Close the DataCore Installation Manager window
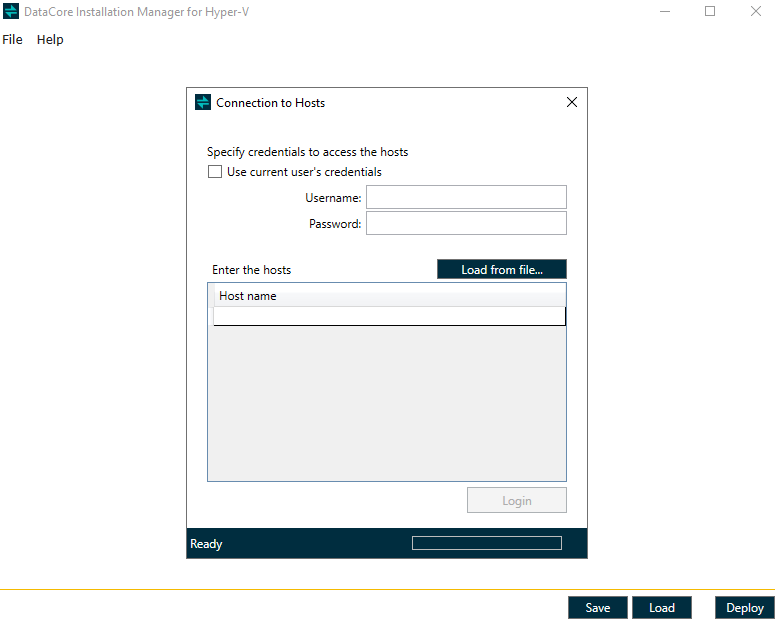Viewport: 775px width, 621px height. pyautogui.click(x=755, y=11)
